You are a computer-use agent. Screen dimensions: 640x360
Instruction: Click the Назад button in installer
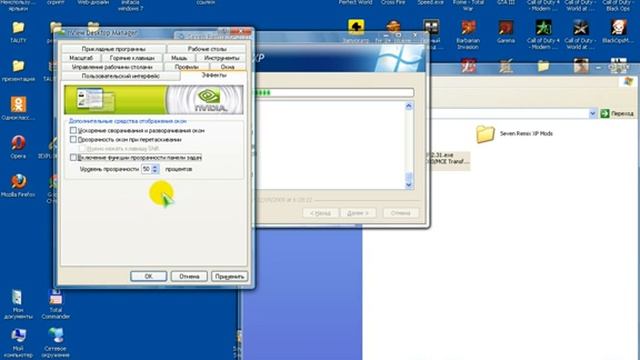click(320, 213)
